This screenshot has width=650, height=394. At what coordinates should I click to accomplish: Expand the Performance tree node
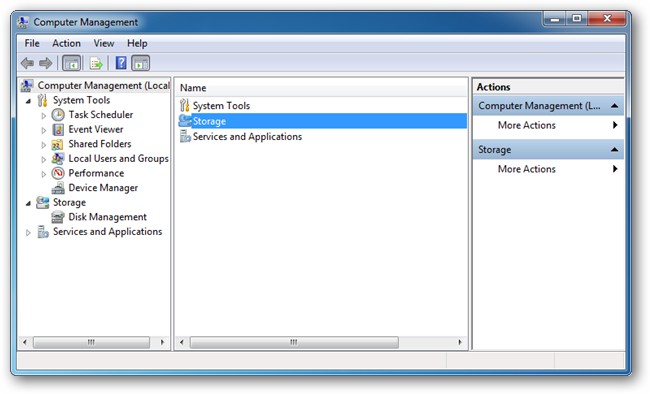click(x=44, y=174)
